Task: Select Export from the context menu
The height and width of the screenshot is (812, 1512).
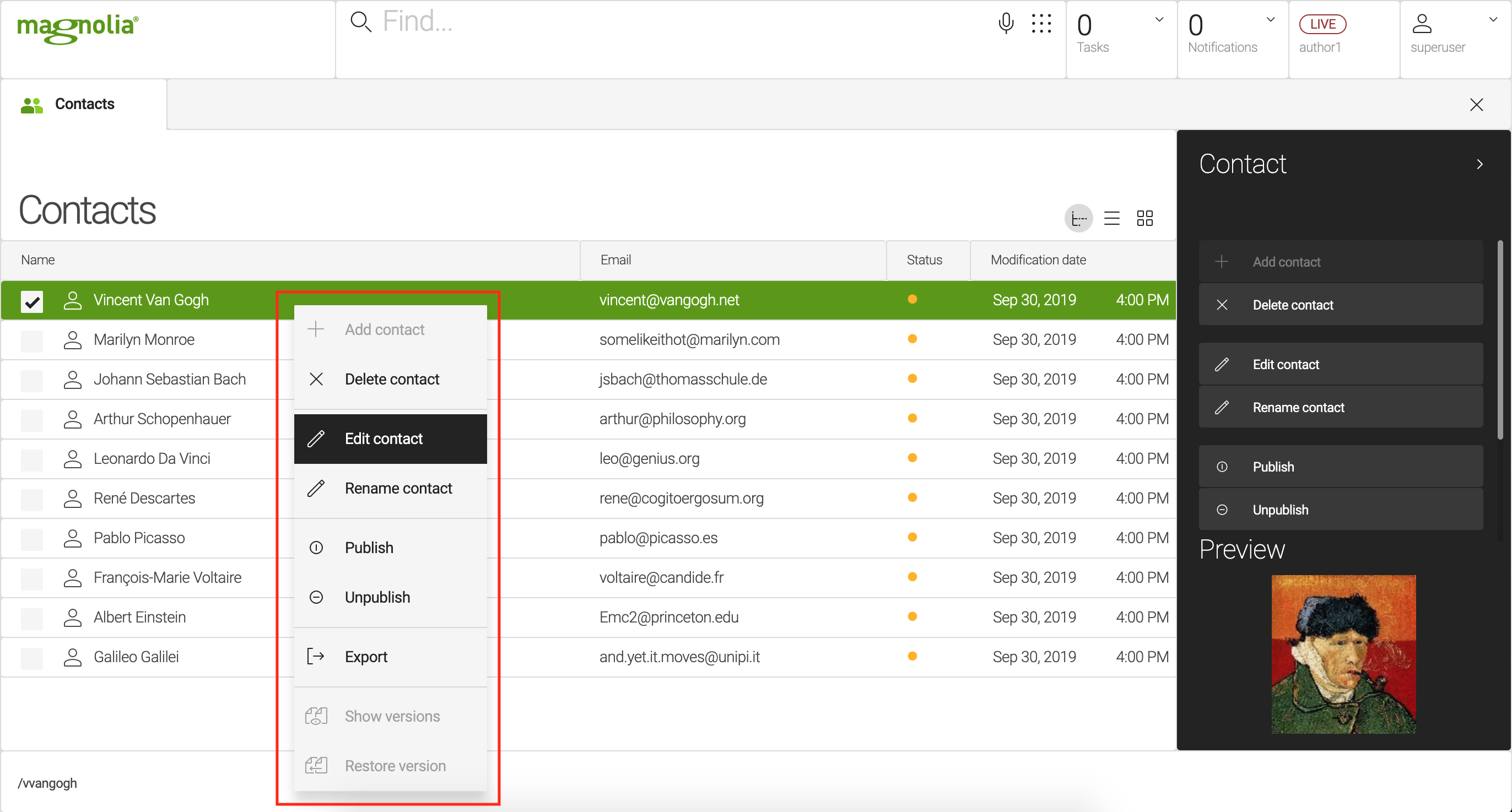Action: (366, 657)
